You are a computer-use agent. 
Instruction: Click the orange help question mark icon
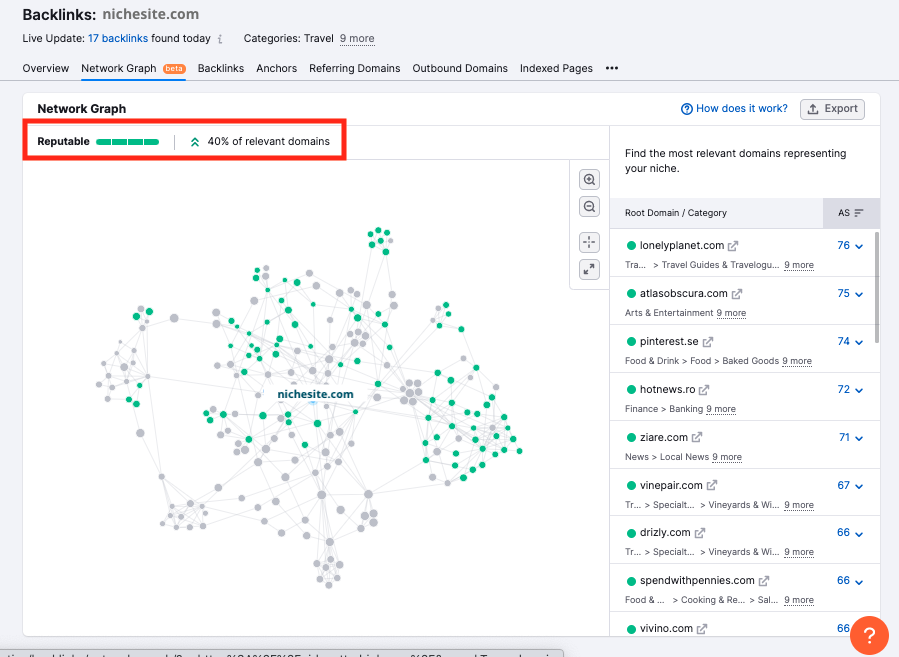(869, 636)
